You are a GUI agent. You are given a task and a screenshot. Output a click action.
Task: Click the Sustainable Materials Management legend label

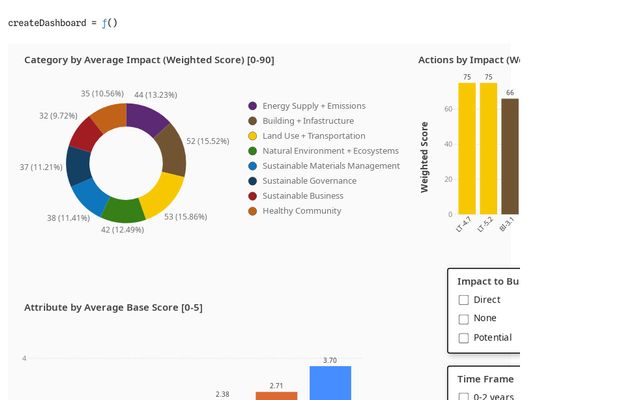[x=331, y=166]
